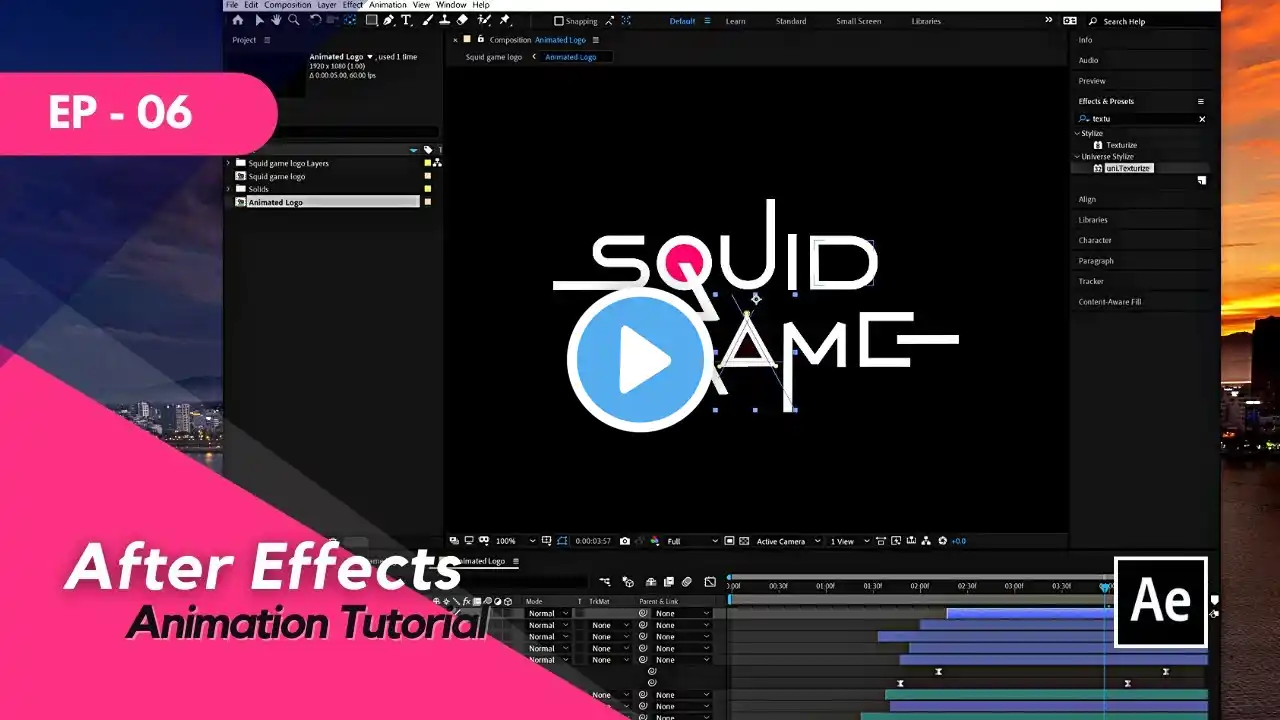Click the timeline current time indicator
Screen dimensions: 1280x720
(x=1105, y=587)
